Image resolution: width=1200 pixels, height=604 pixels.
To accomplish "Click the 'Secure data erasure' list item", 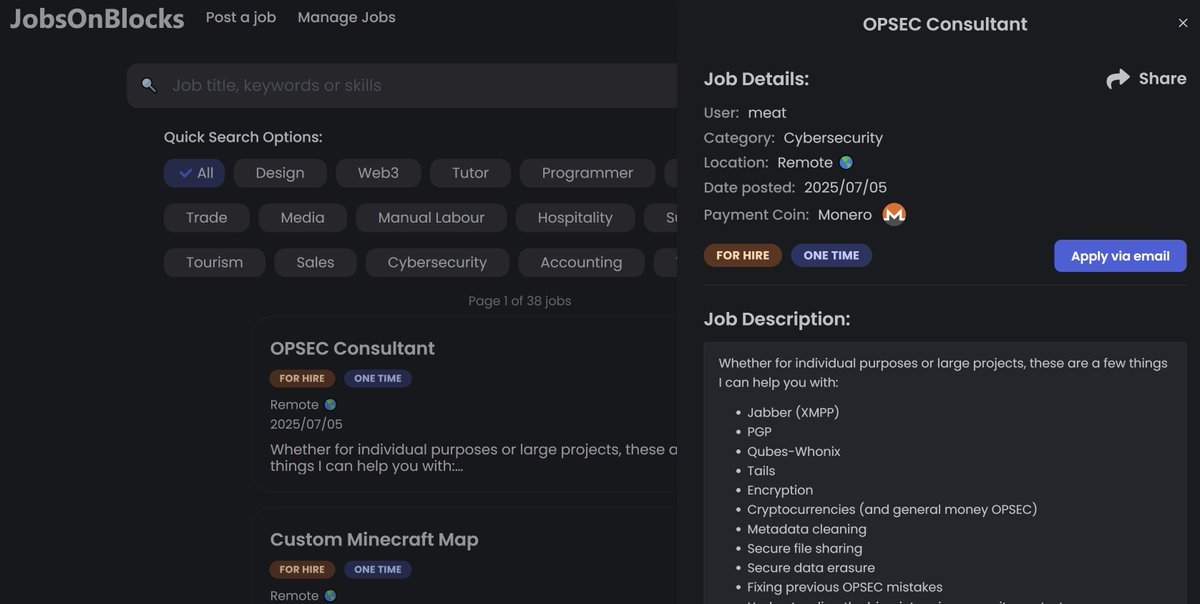I will (811, 568).
